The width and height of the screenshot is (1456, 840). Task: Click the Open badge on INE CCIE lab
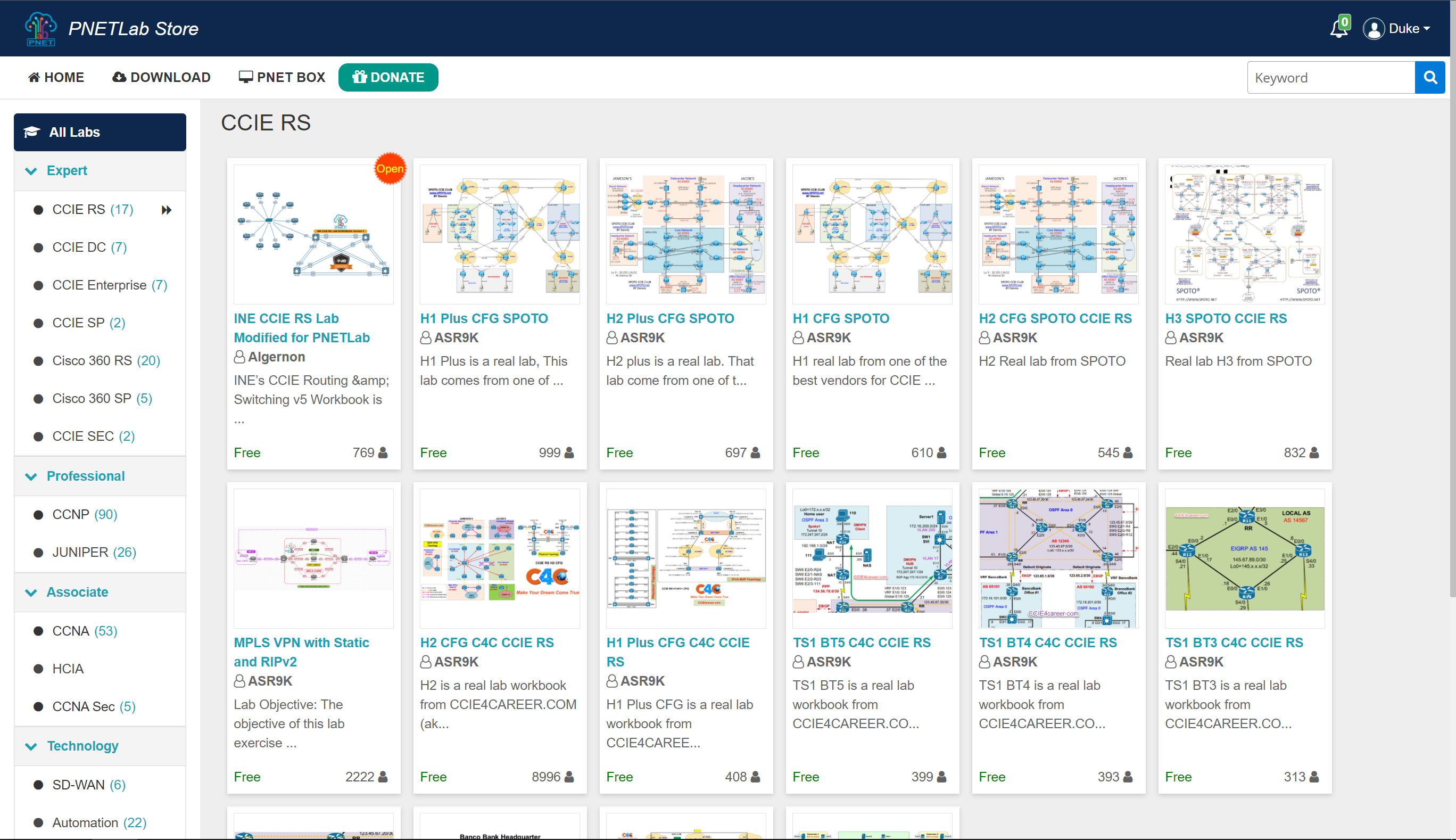click(x=390, y=168)
